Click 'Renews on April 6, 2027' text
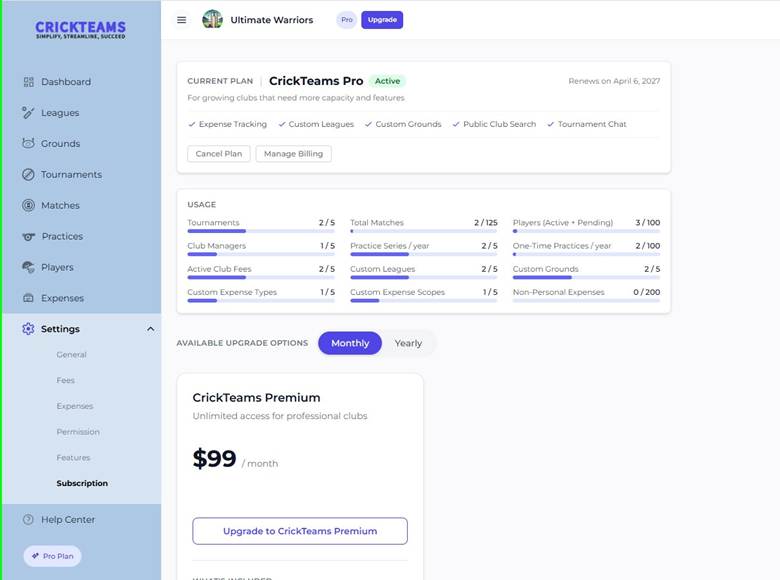The height and width of the screenshot is (580, 780). tap(614, 81)
